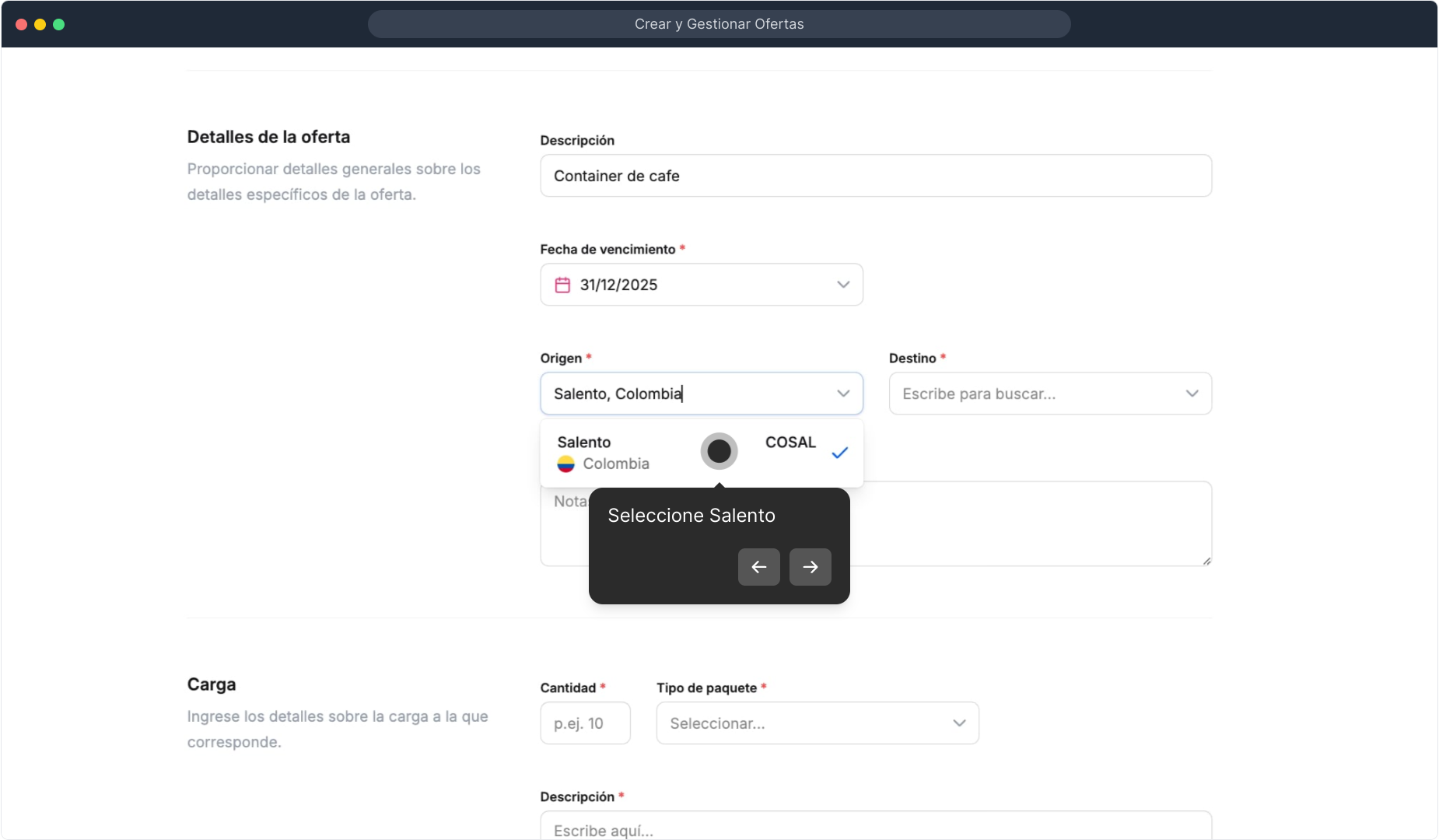Click the notes textarea resize handle
1439x840 pixels.
click(1206, 561)
